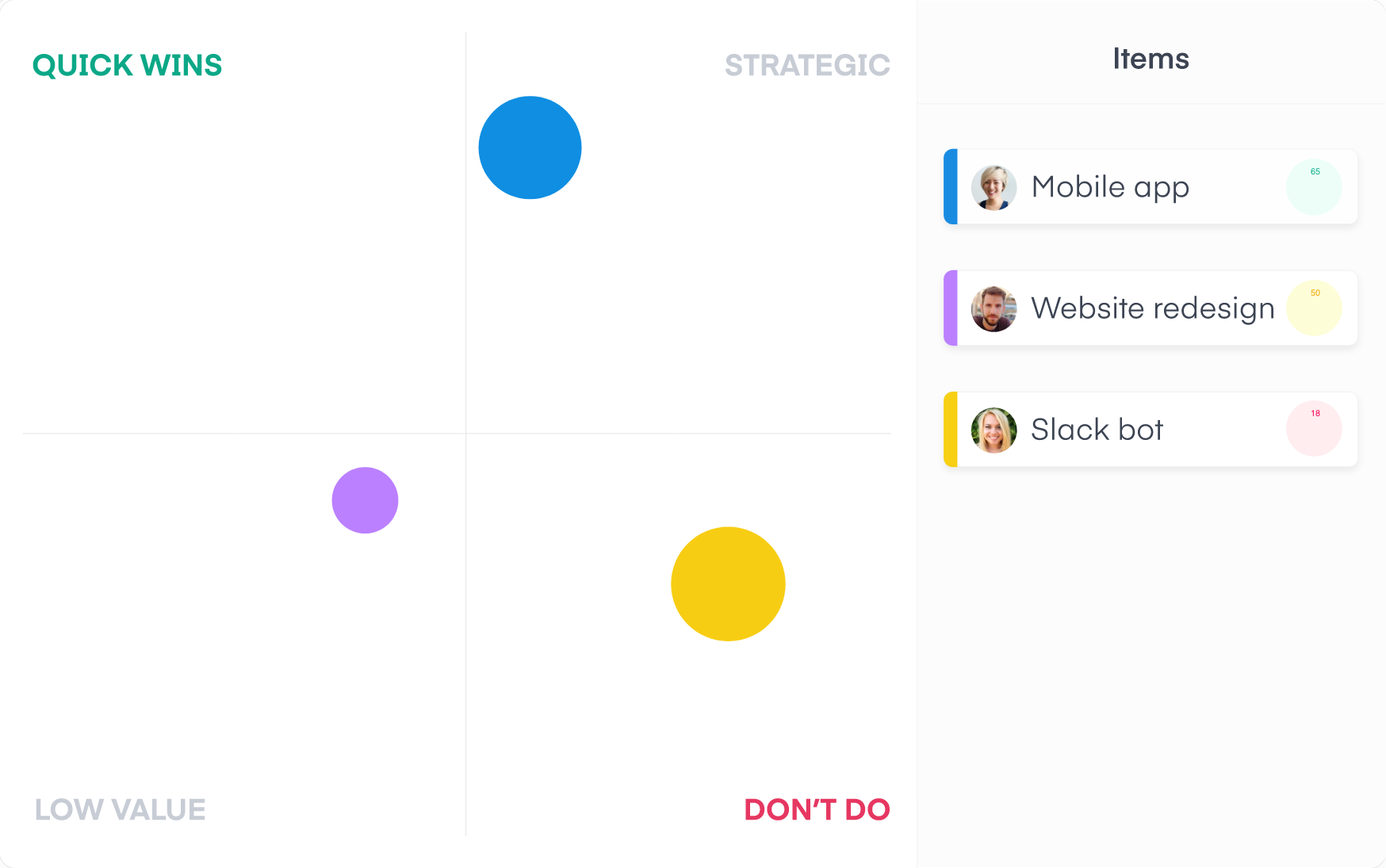Image resolution: width=1386 pixels, height=868 pixels.
Task: Click the avatar on the Slack bot card
Action: click(x=993, y=429)
